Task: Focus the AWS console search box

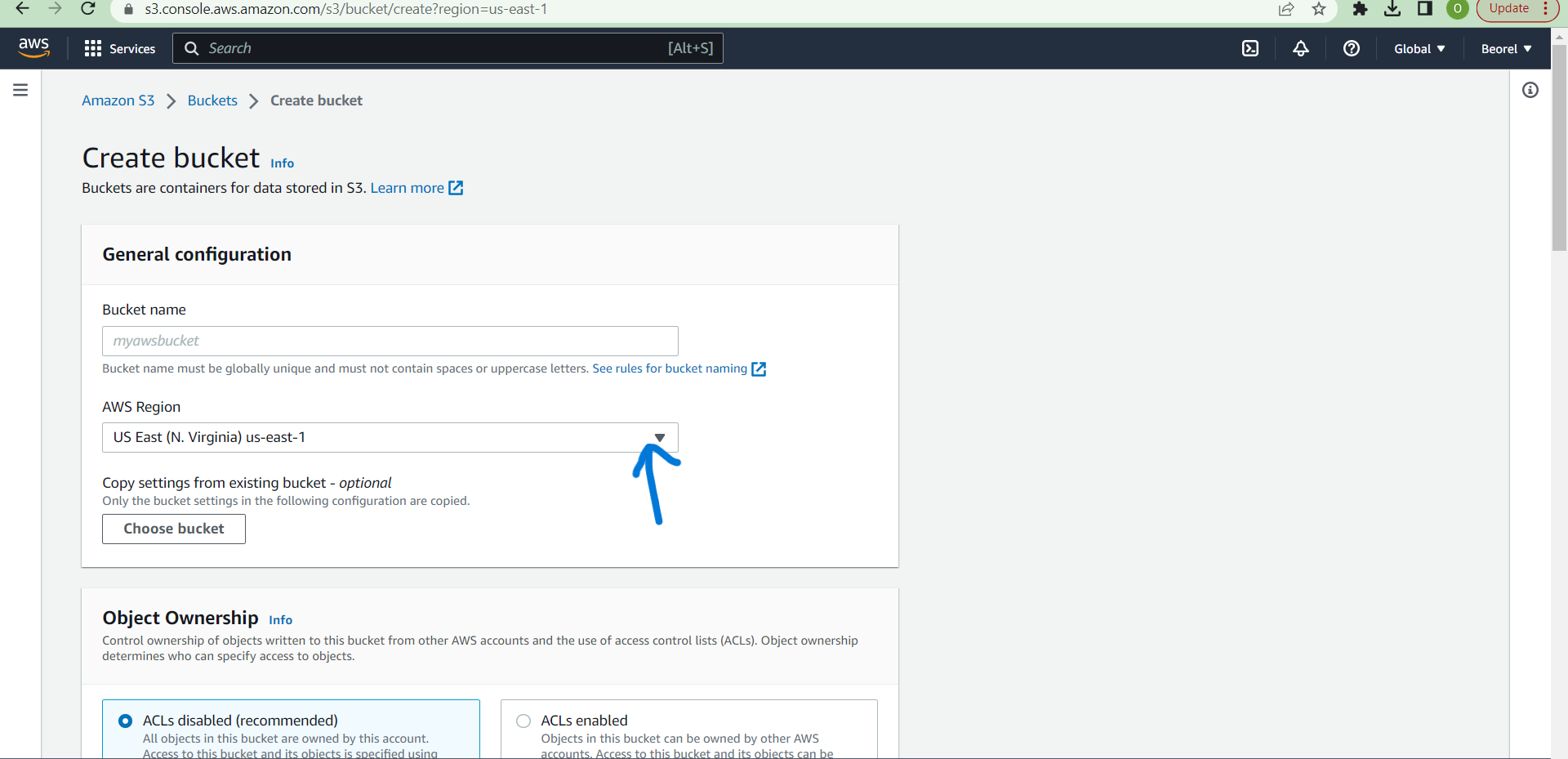Action: pyautogui.click(x=448, y=48)
